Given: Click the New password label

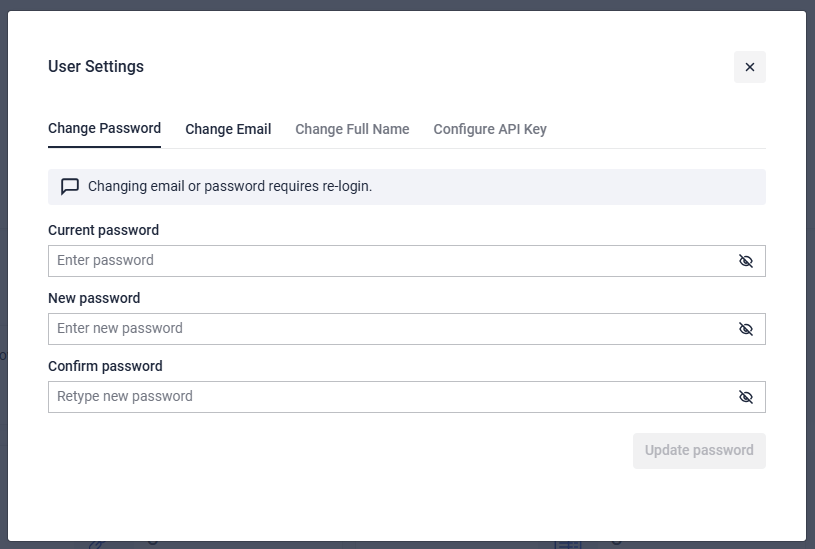Looking at the screenshot, I should point(94,298).
